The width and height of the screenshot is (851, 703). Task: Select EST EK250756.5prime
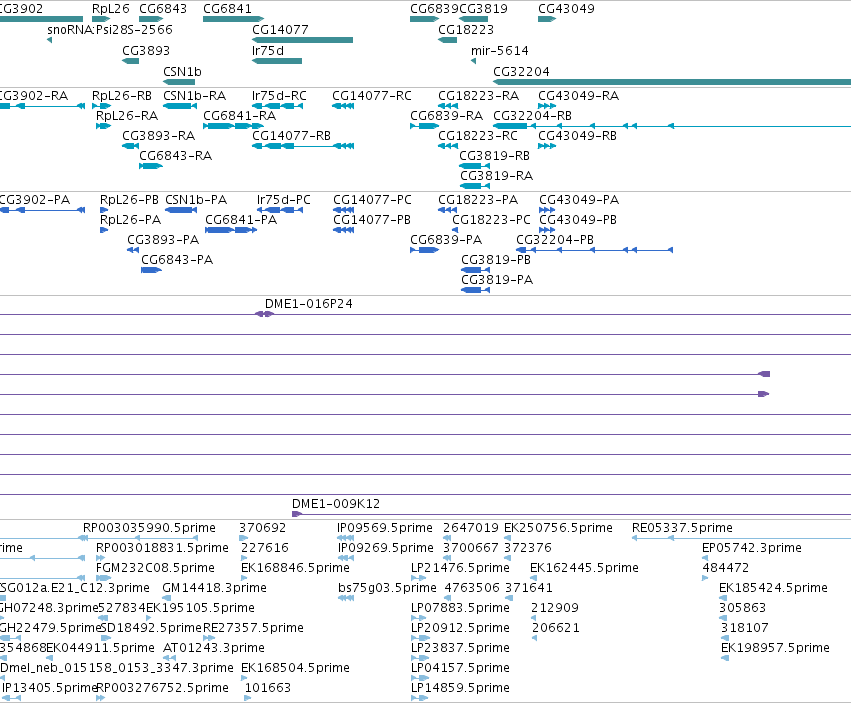click(558, 528)
